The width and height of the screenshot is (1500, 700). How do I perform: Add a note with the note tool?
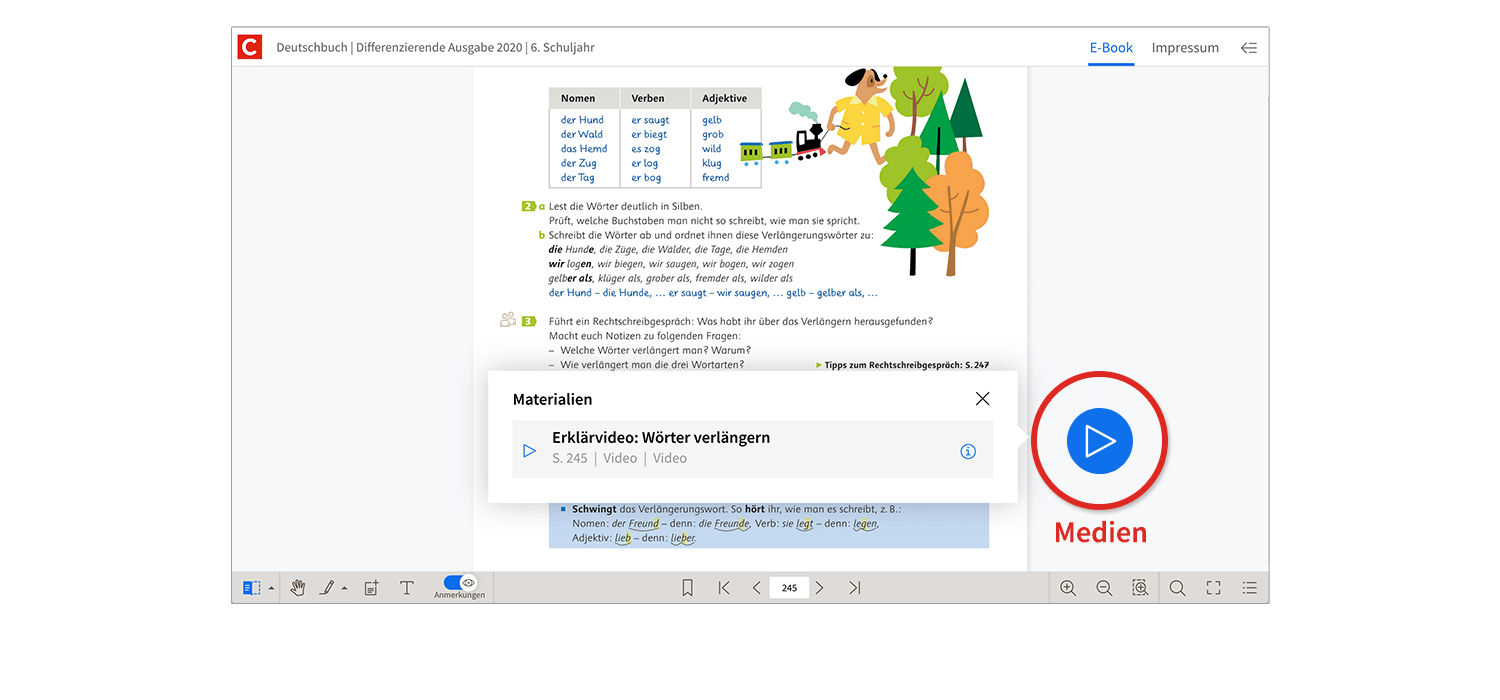[371, 588]
